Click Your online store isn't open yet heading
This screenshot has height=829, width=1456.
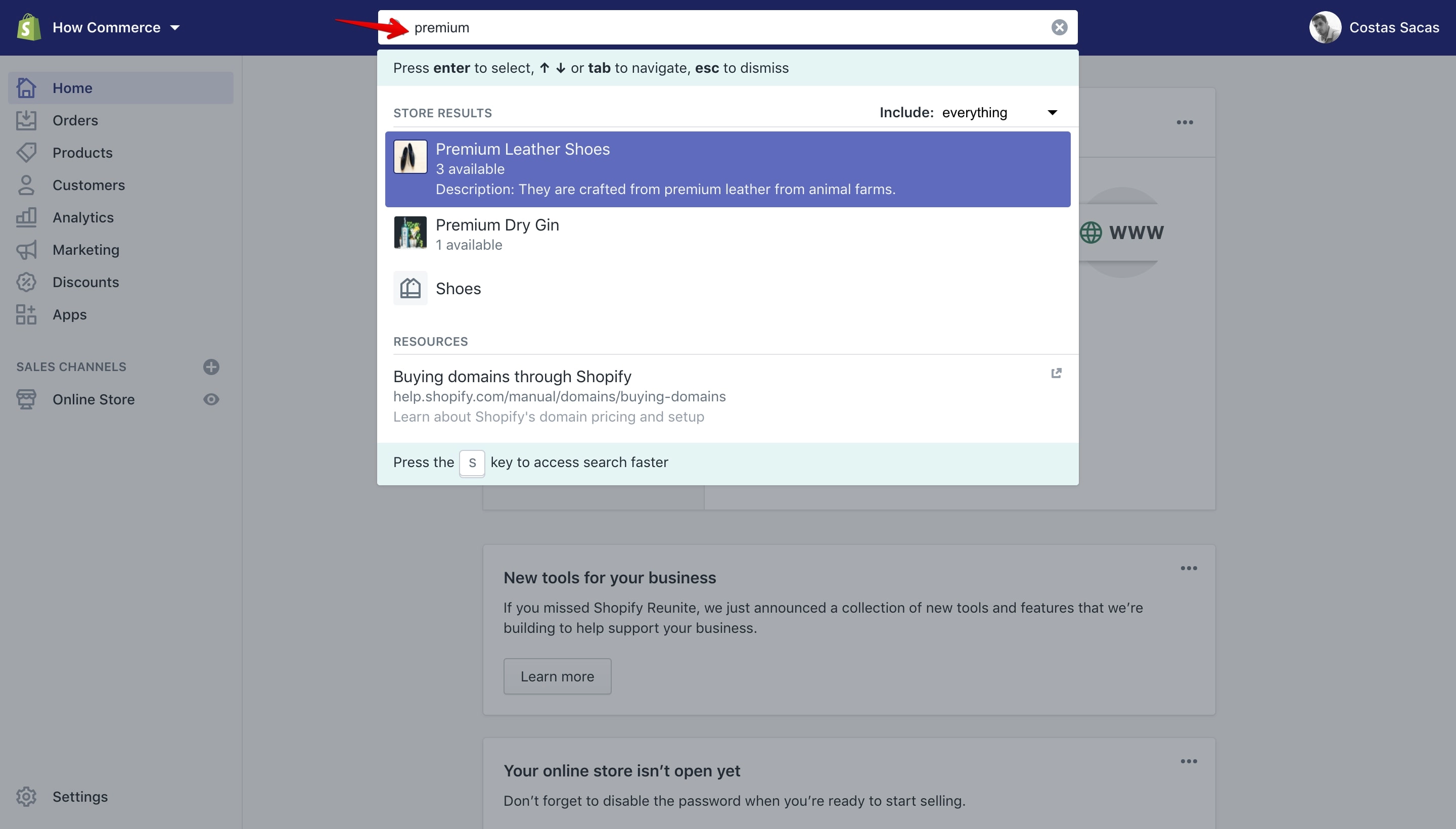click(621, 770)
